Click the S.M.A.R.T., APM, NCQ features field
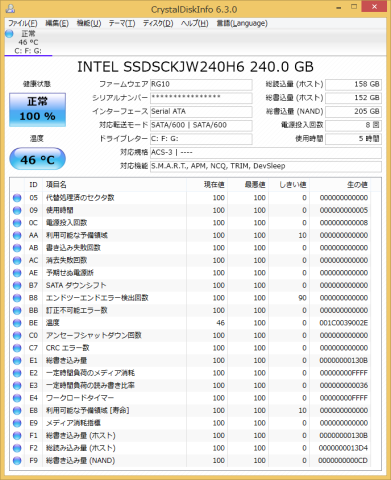Image resolution: width=391 pixels, height=480 pixels. coord(266,166)
